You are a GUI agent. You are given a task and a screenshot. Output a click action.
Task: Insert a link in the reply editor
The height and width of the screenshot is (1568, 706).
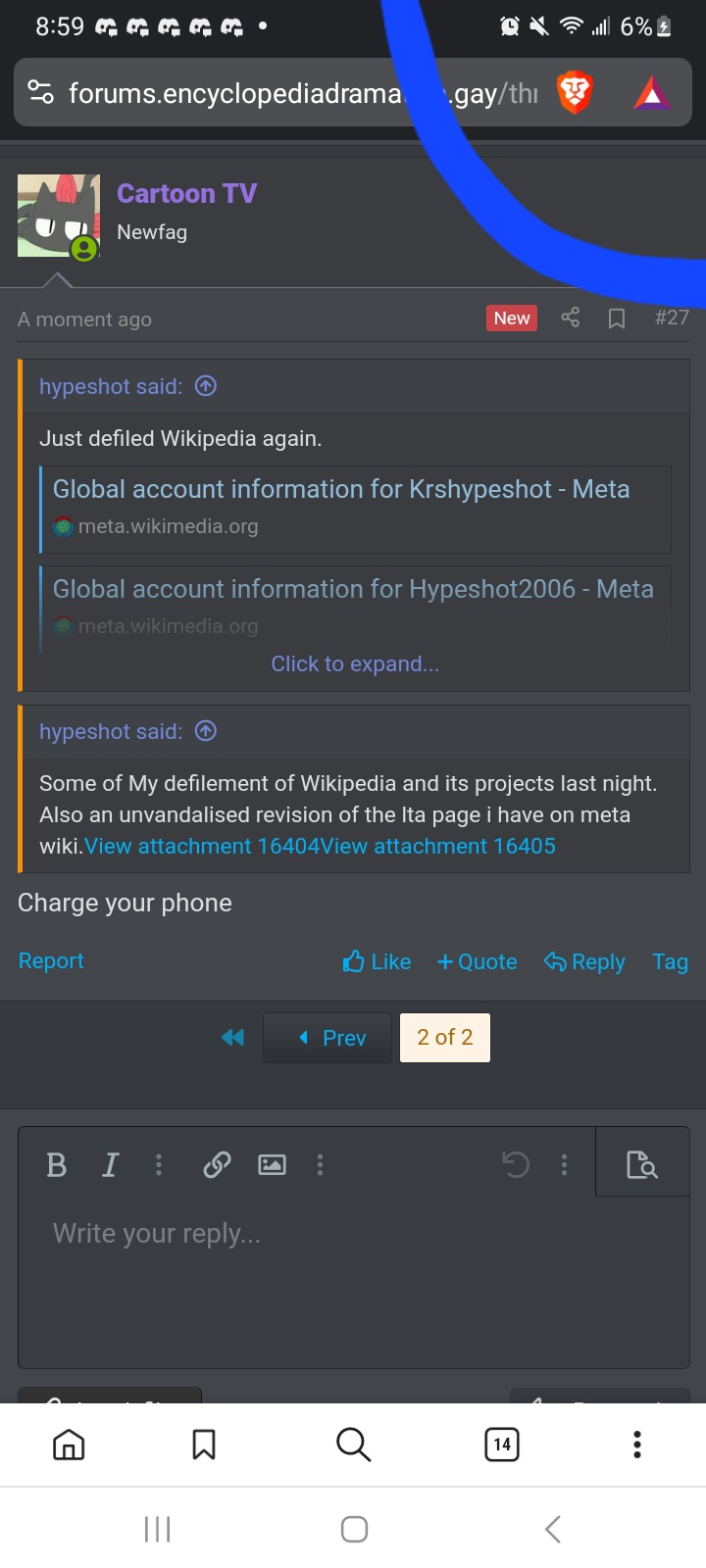[217, 1164]
